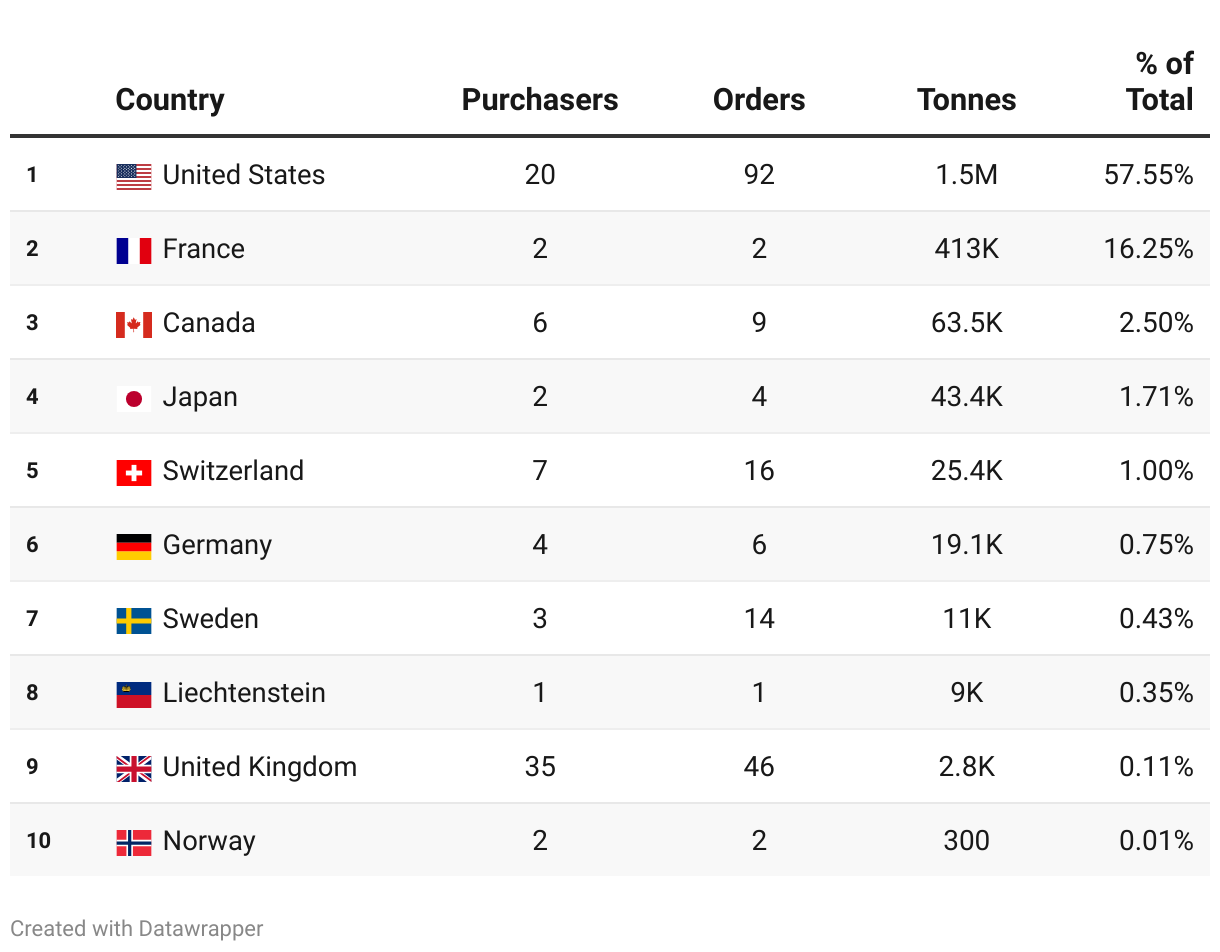The image size is (1220, 952).
Task: Select the United Kingdom country name
Action: (260, 767)
